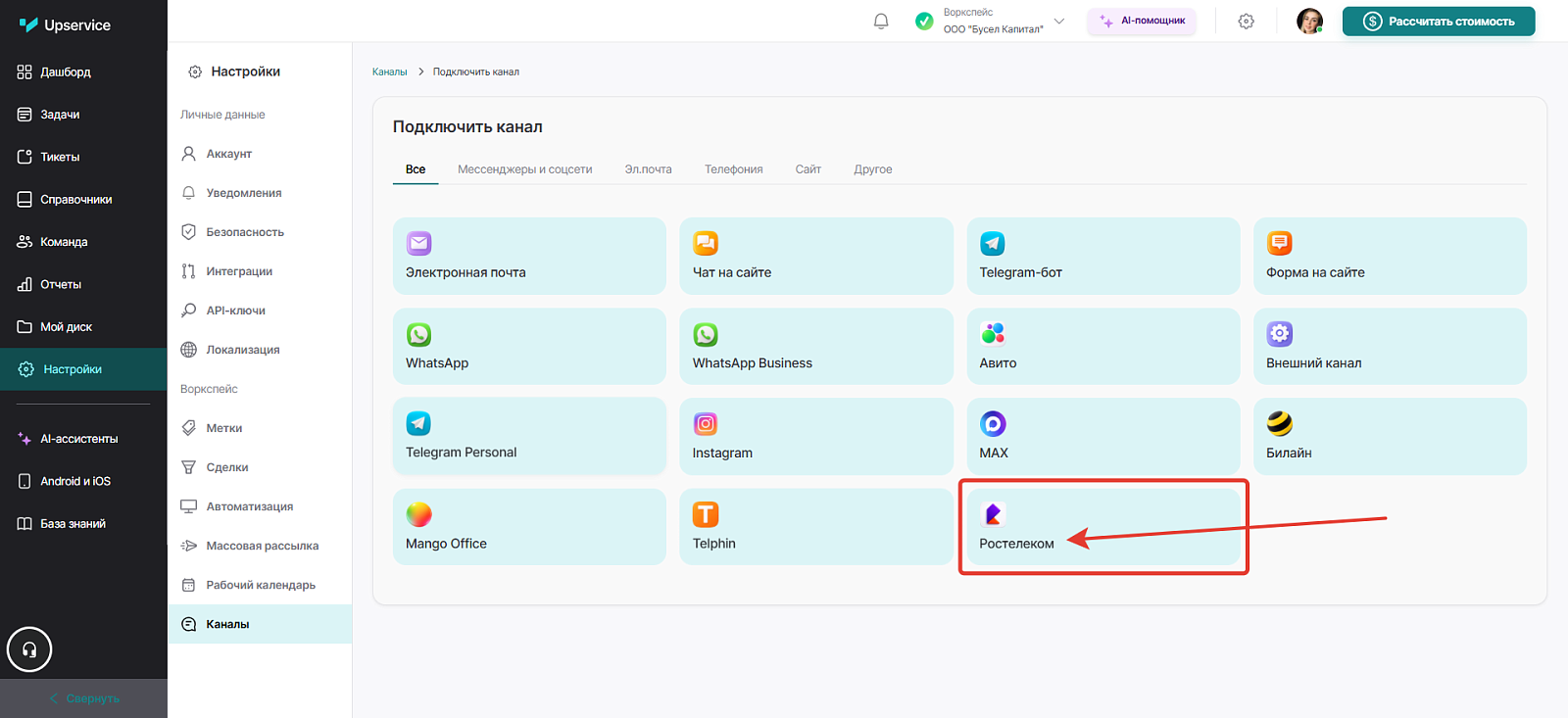Open Отчеты in the sidebar

[83, 284]
